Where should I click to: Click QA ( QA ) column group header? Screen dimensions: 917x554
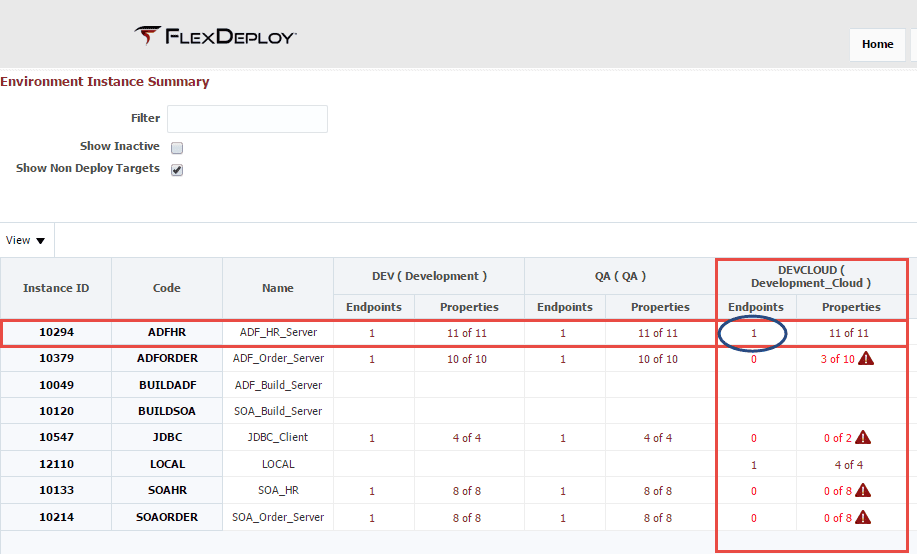620,276
